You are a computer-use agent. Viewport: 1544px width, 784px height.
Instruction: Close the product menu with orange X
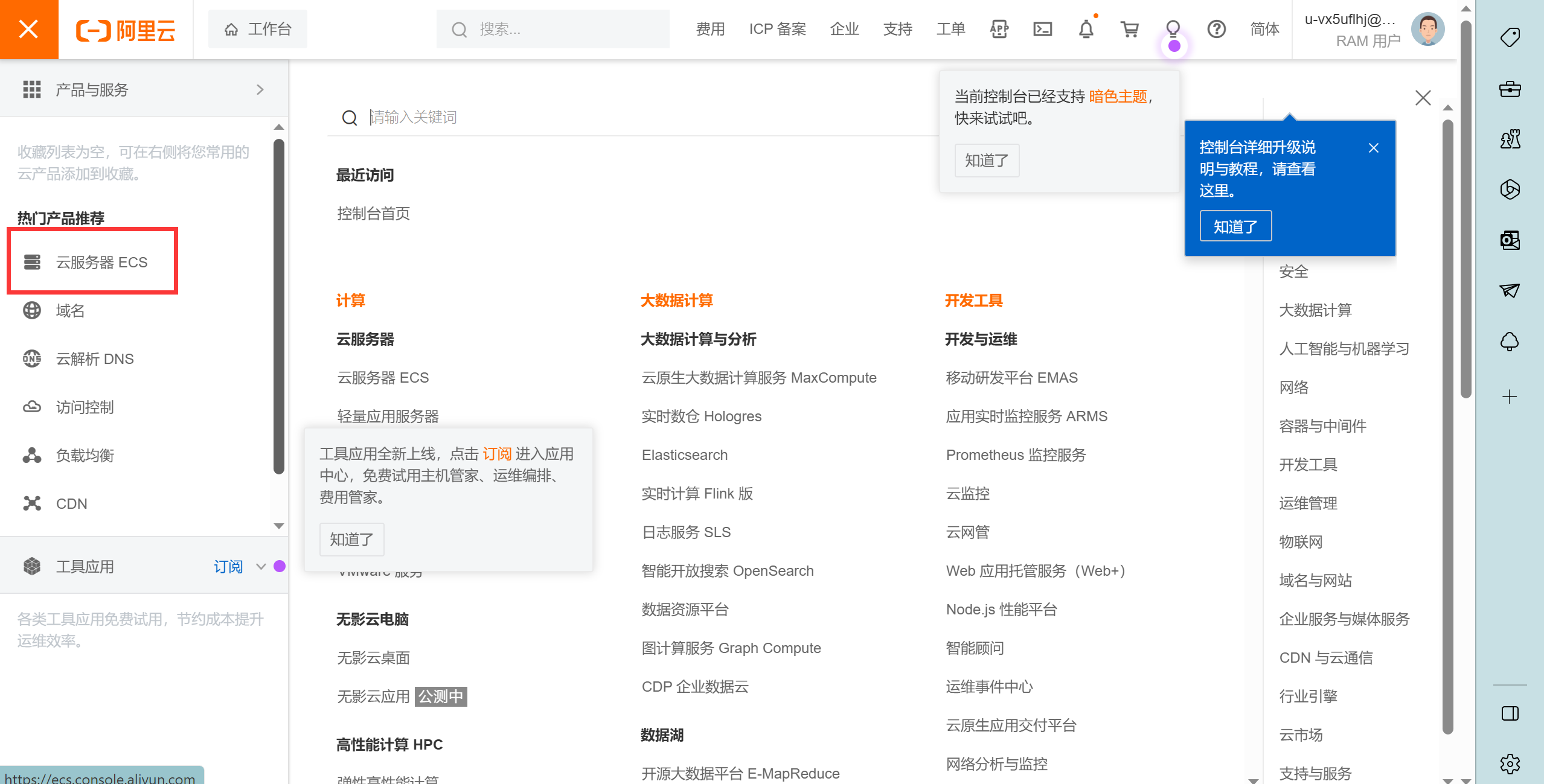point(28,29)
